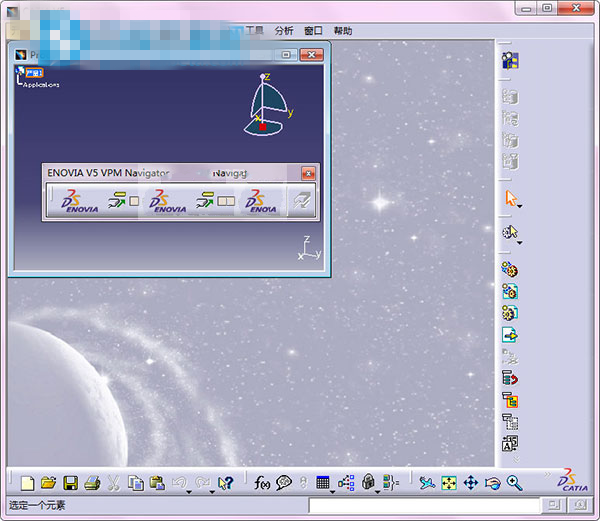Click ENOVIA single-window send icon
This screenshot has width=600, height=521.
(x=123, y=201)
